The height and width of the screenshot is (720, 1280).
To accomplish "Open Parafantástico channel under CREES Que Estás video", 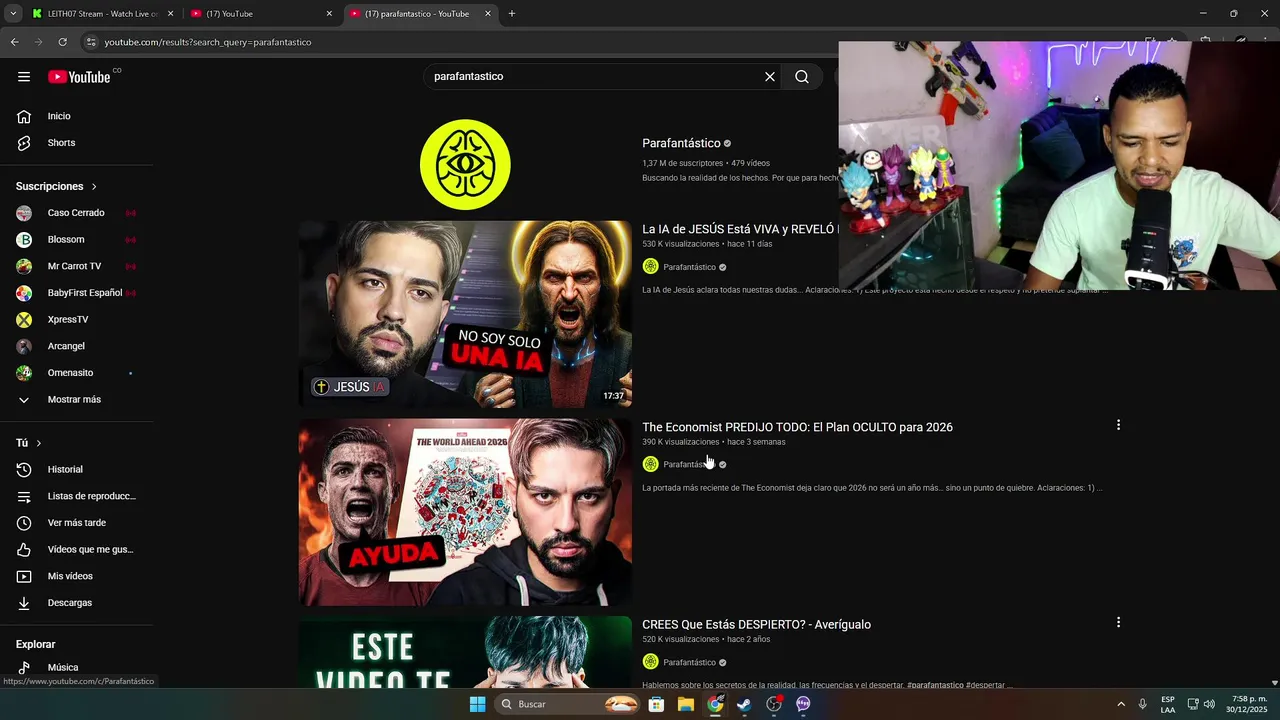I will (x=689, y=662).
